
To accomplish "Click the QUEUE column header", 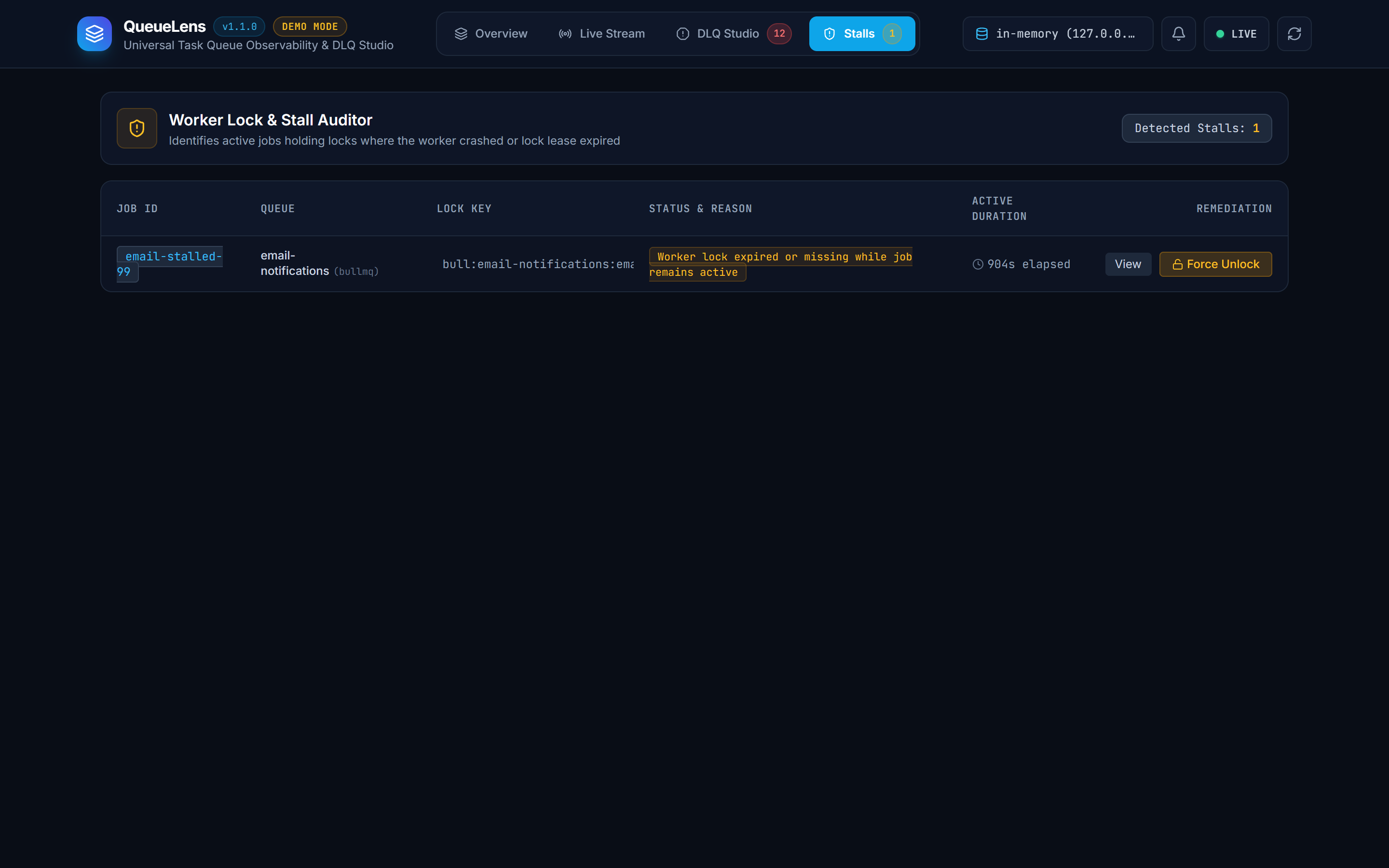I will 278,208.
